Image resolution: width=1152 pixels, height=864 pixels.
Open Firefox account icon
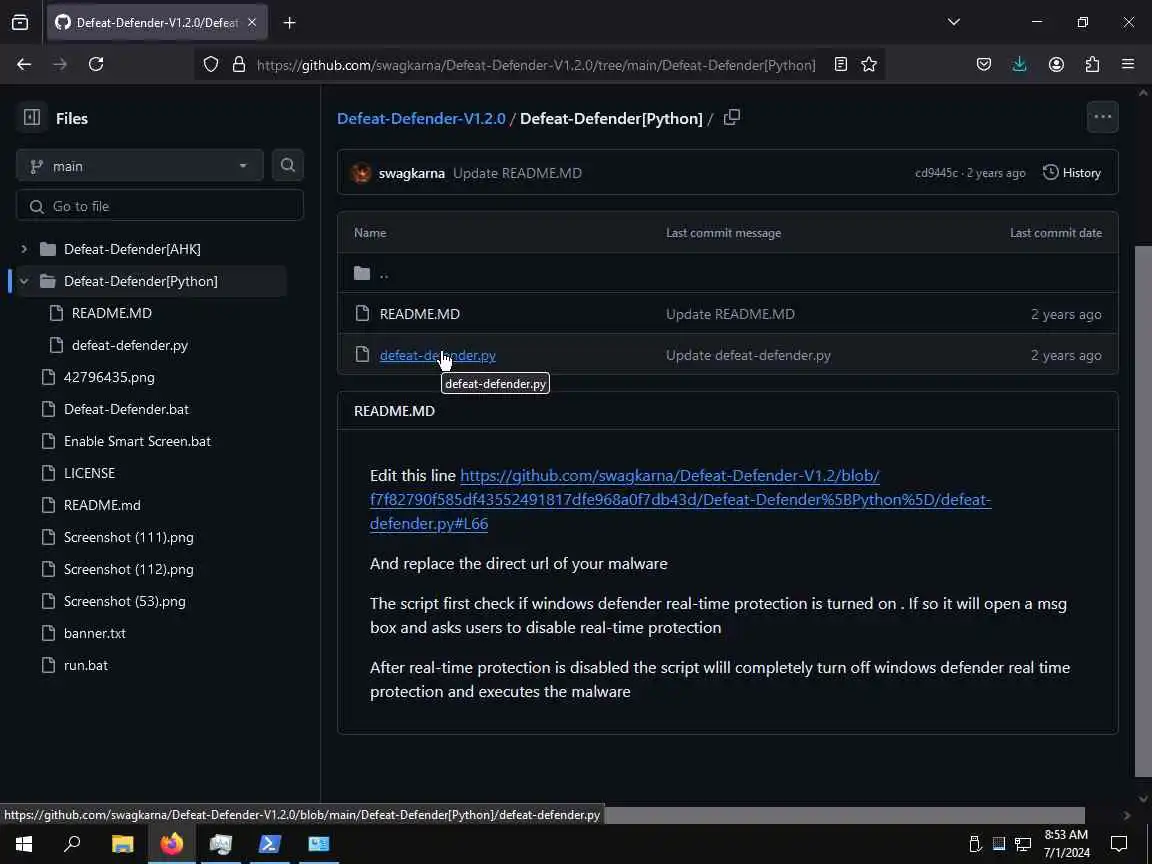1056,65
